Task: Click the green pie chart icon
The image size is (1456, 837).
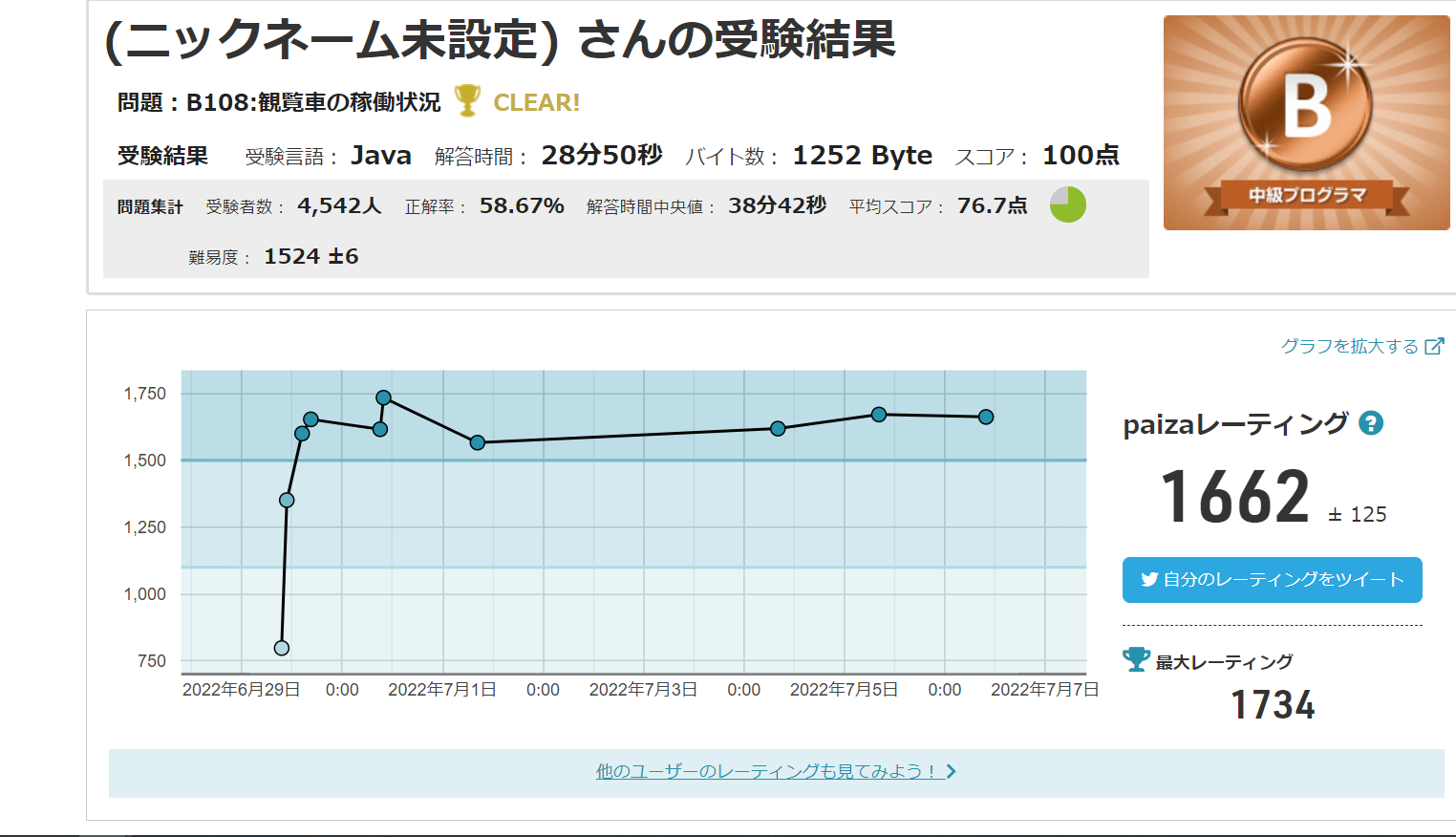Action: 1067,204
